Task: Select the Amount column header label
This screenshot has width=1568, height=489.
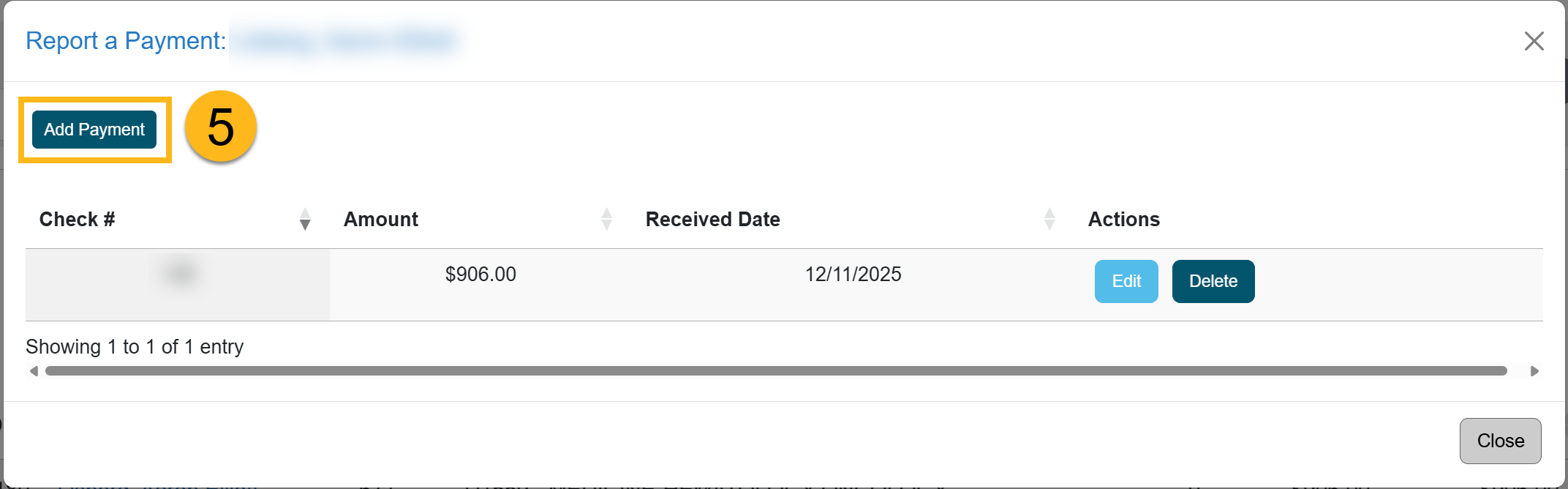Action: [381, 220]
